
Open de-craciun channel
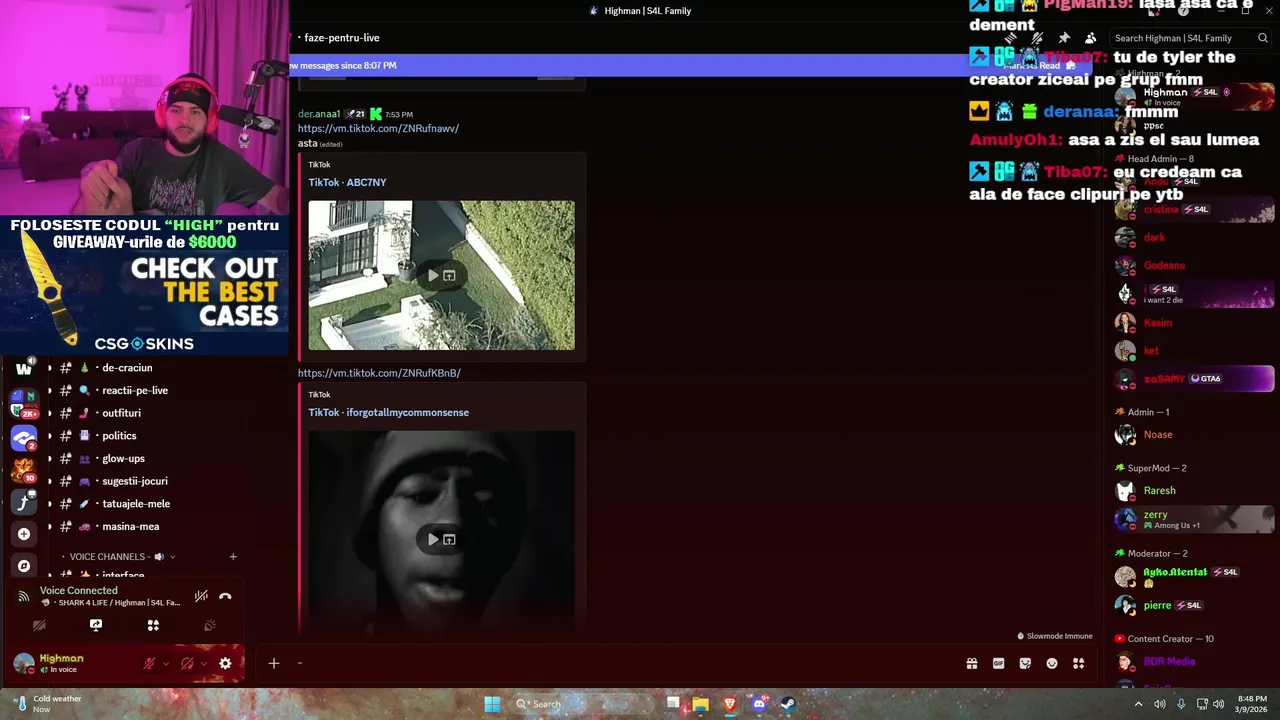(x=127, y=368)
